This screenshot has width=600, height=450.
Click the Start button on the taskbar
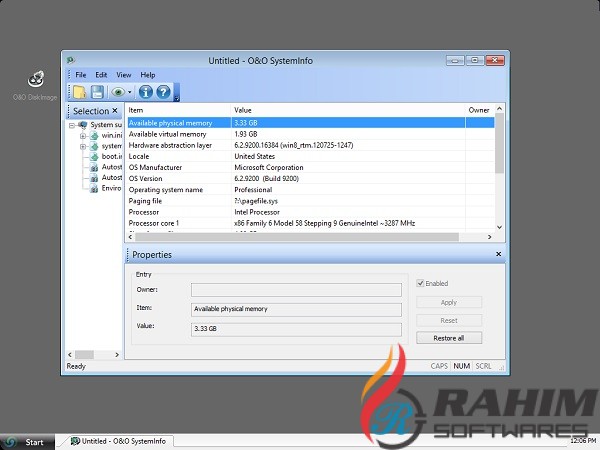(x=27, y=442)
